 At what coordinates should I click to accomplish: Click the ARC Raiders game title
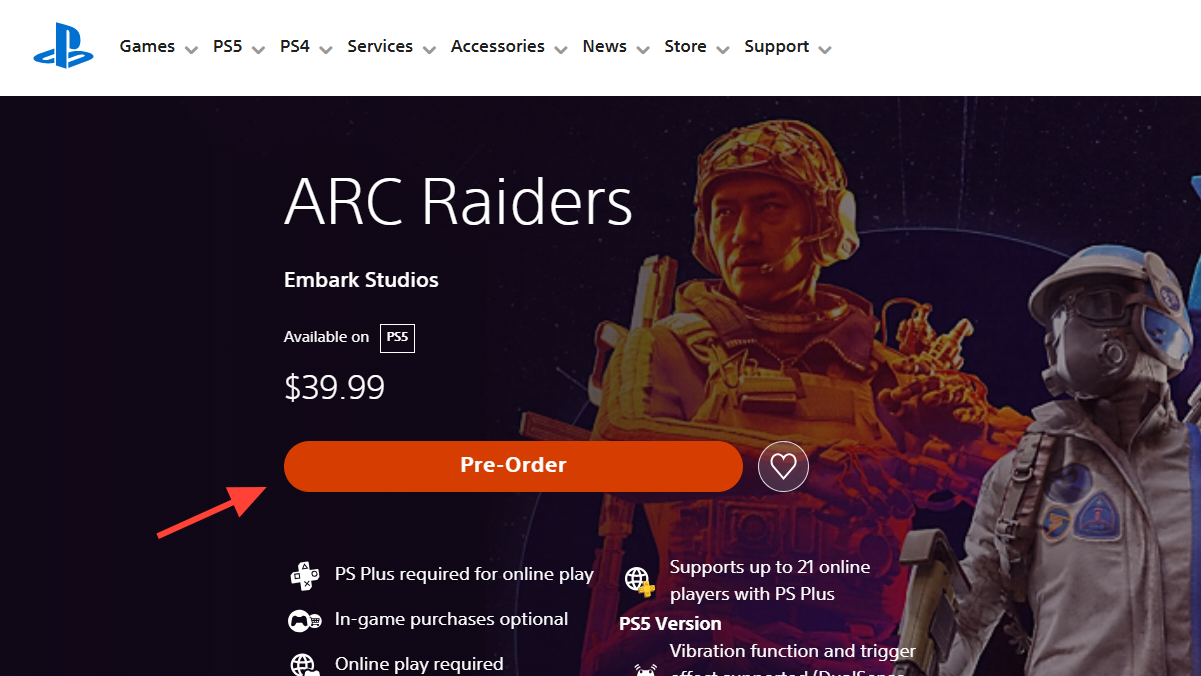tap(458, 202)
